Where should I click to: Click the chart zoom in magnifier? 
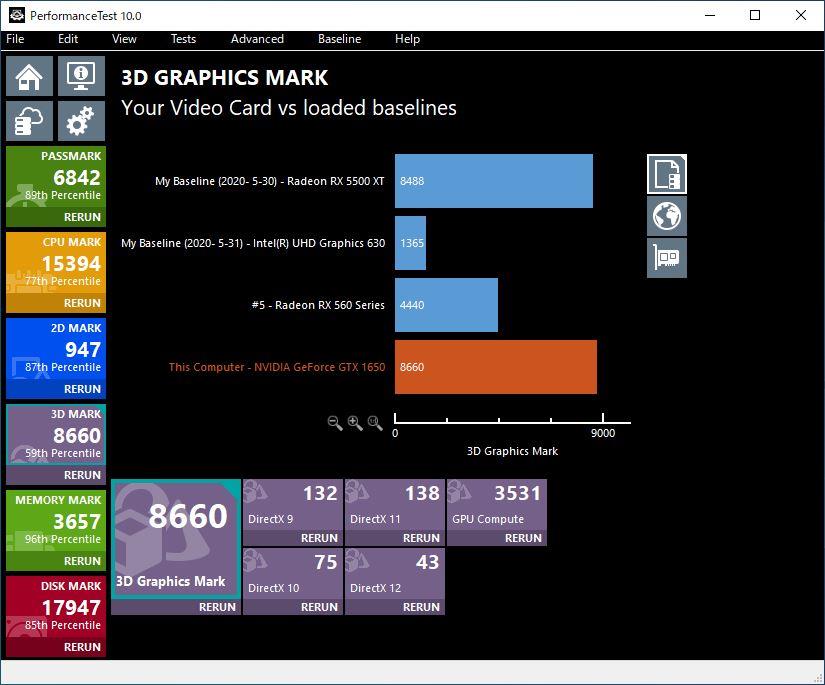click(x=355, y=423)
